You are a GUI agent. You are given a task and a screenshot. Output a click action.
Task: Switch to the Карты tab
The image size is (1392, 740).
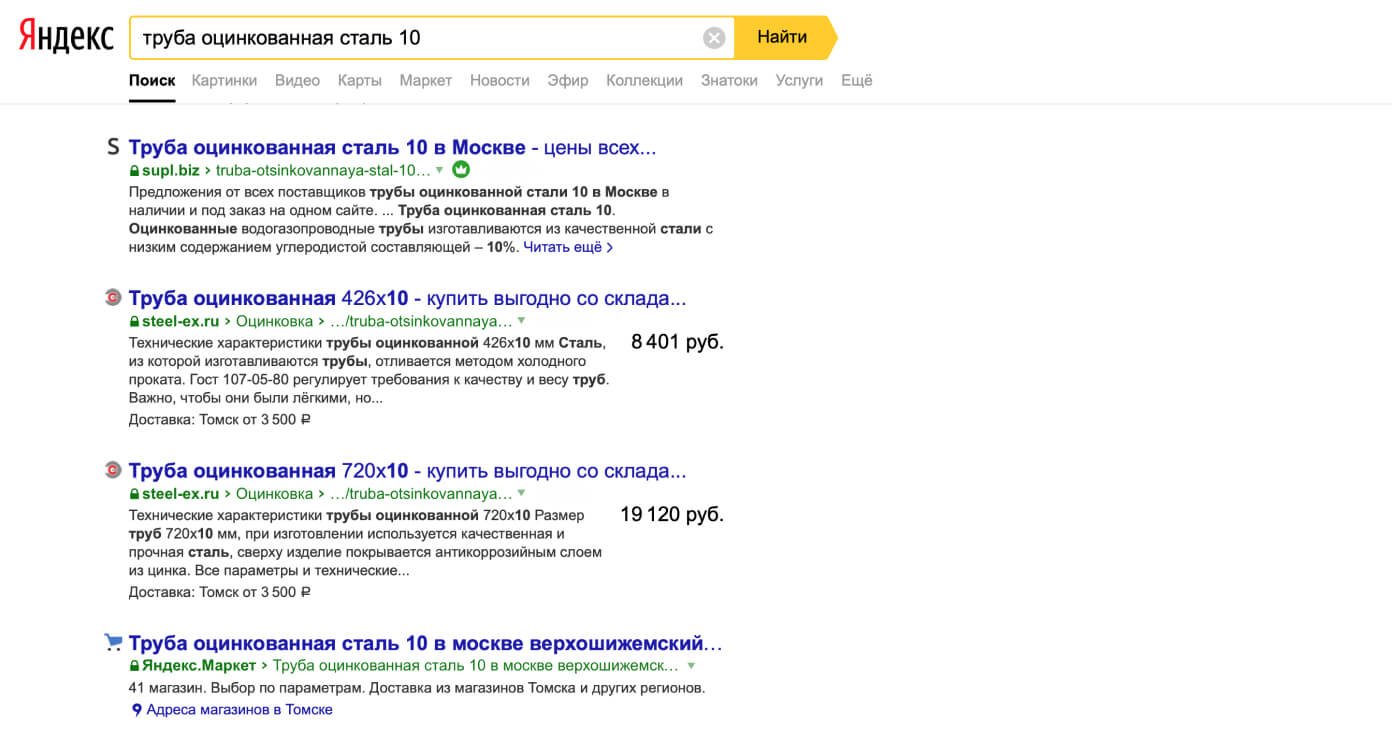(360, 80)
